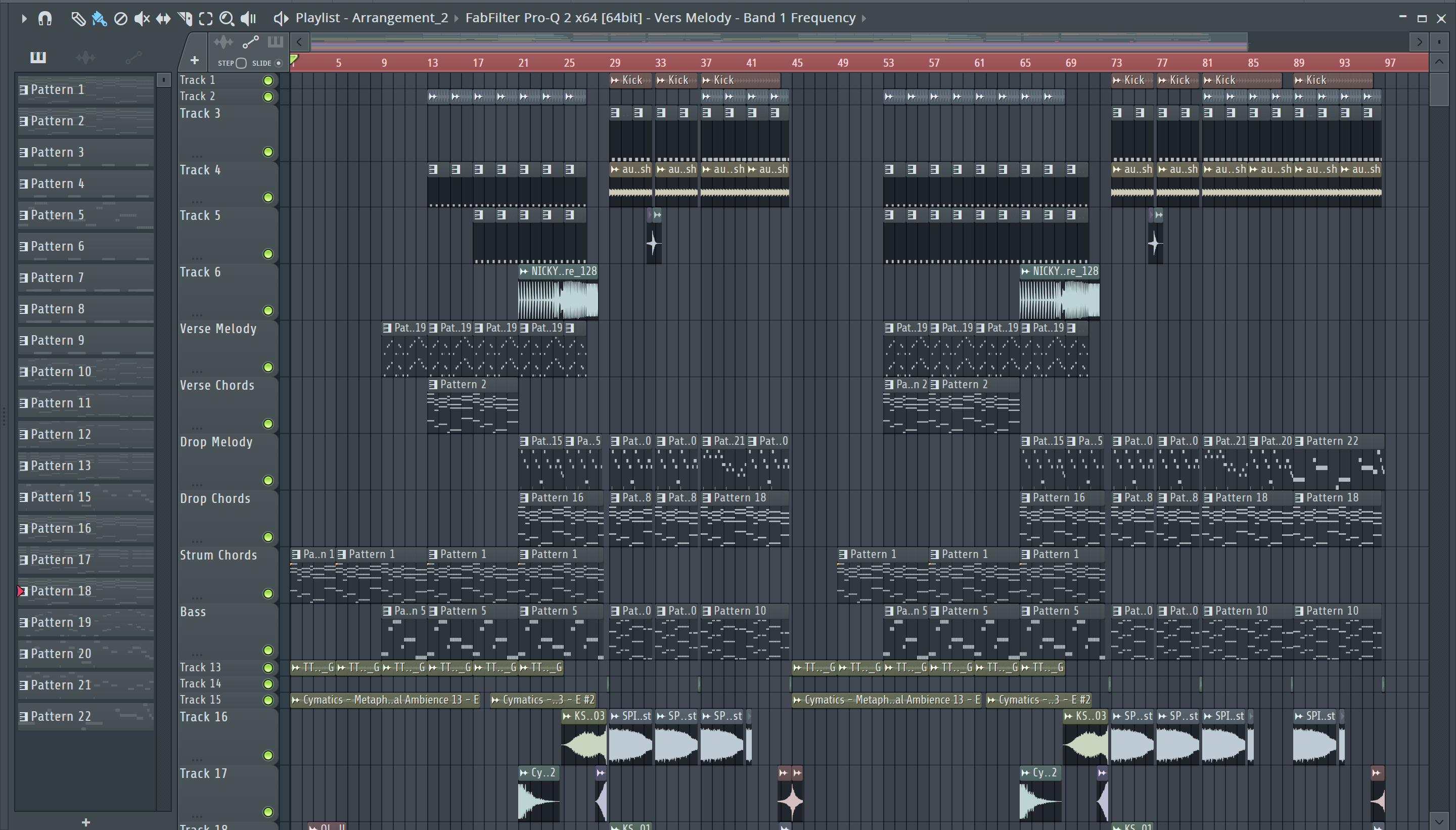
Task: Select Pattern 18 in picker
Action: 85,591
